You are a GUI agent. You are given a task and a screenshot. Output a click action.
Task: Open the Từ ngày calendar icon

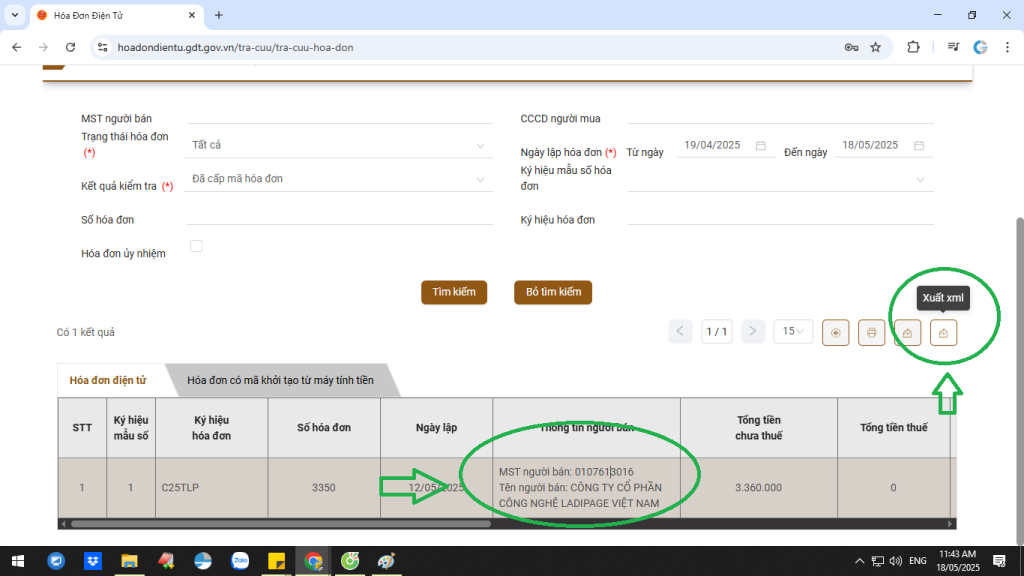point(761,146)
